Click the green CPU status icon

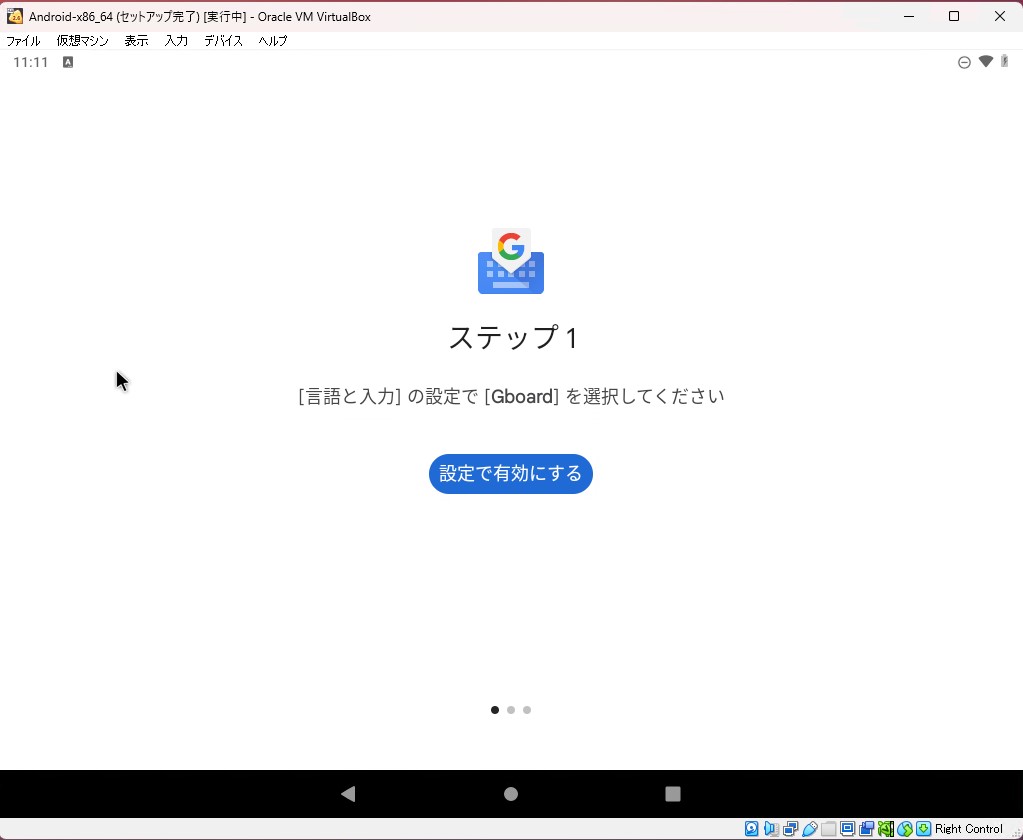886,829
